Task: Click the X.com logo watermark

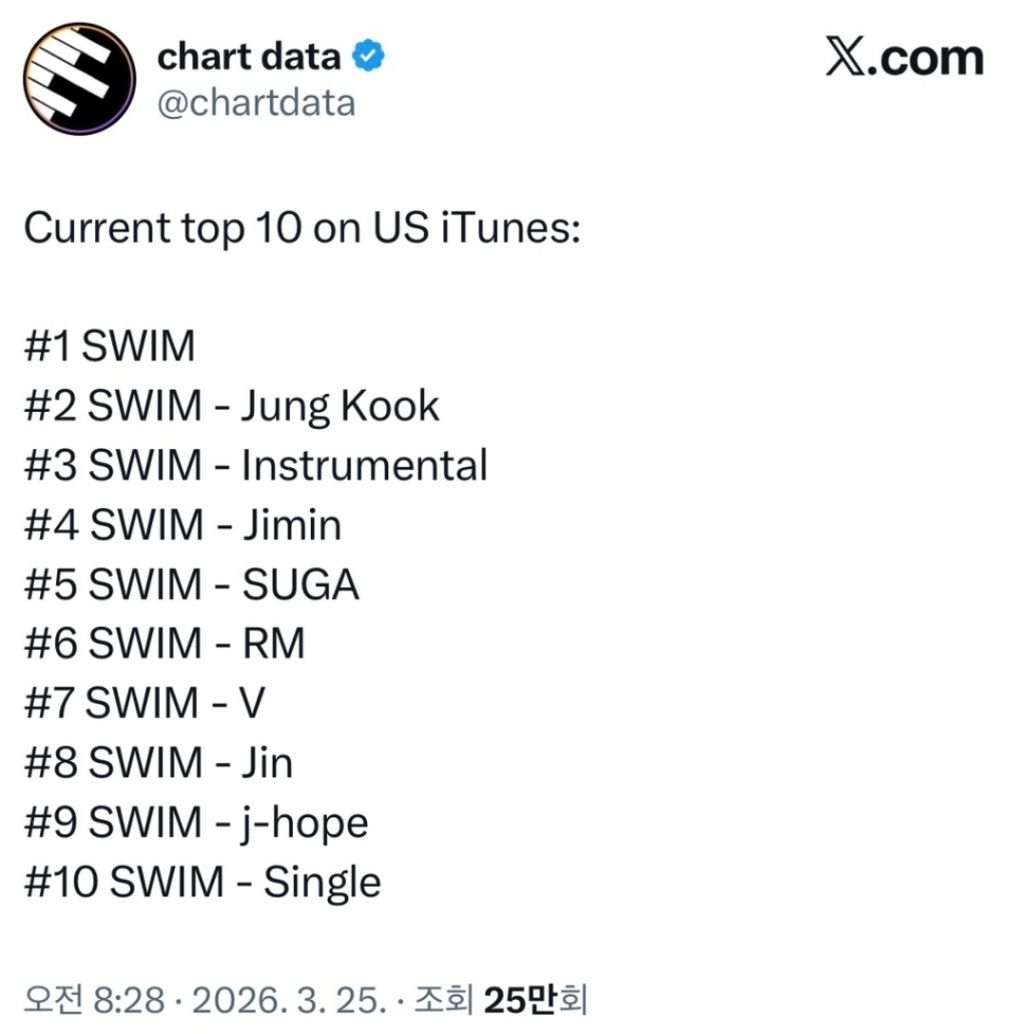Action: 905,57
